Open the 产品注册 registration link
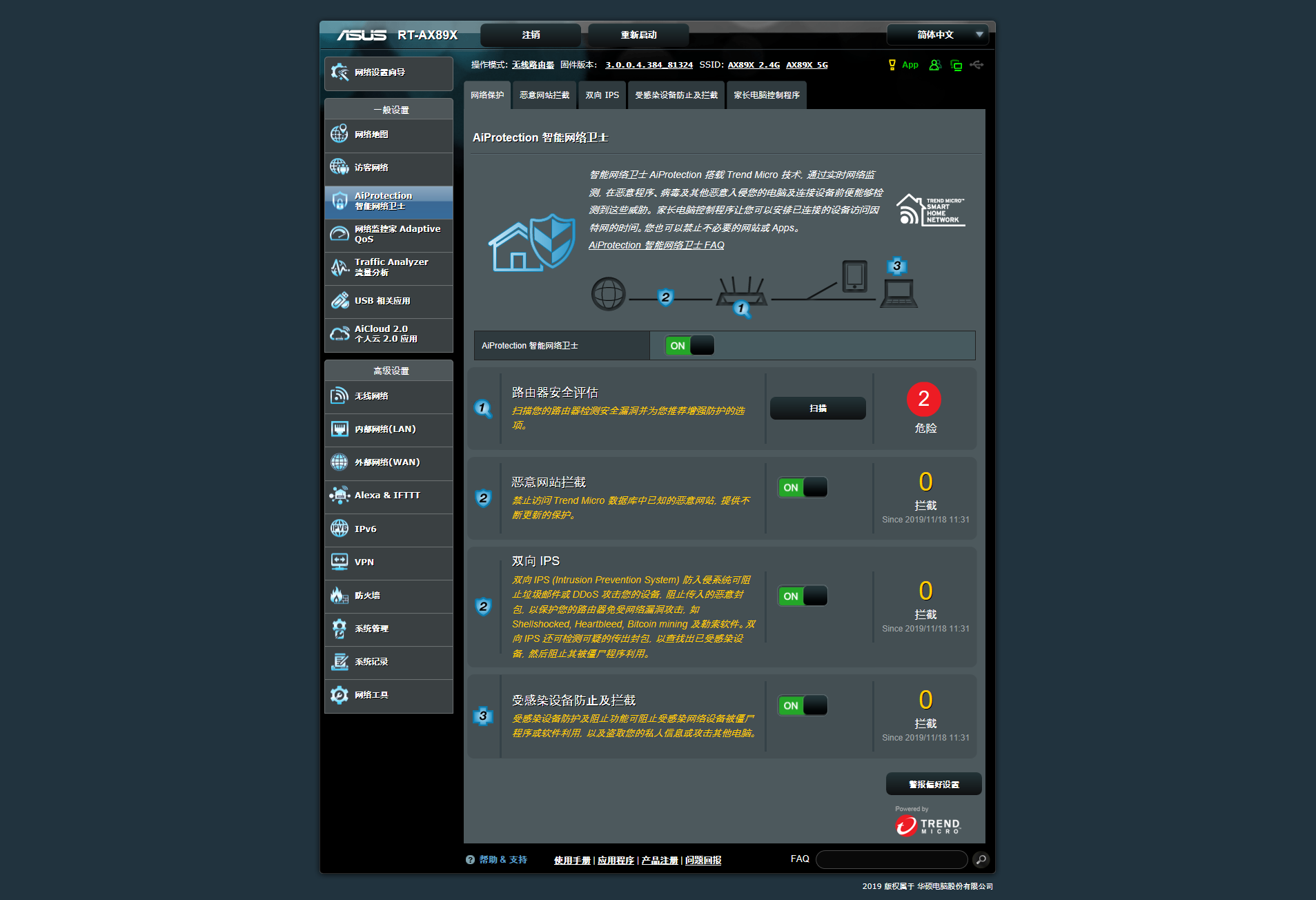 tap(660, 860)
